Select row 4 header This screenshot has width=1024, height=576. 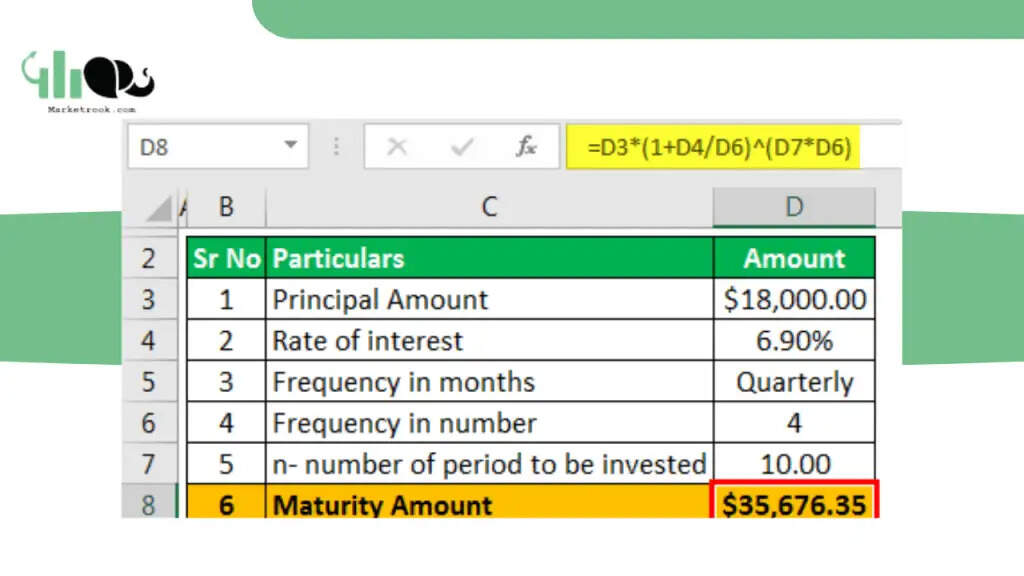click(x=149, y=341)
